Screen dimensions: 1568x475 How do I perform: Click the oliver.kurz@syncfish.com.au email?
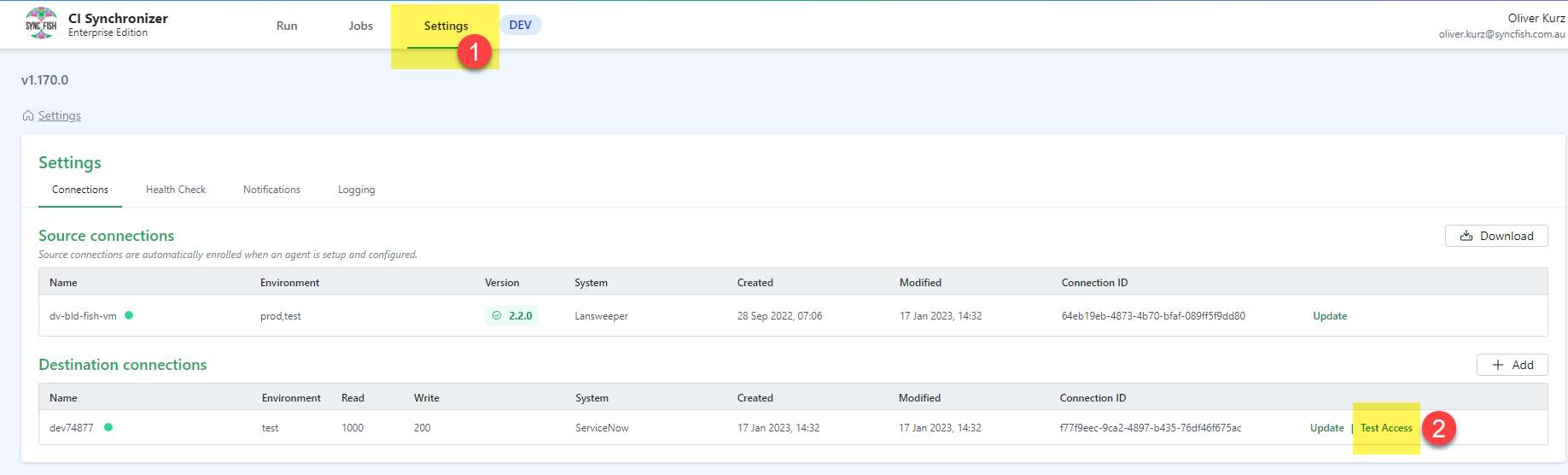coord(1502,34)
